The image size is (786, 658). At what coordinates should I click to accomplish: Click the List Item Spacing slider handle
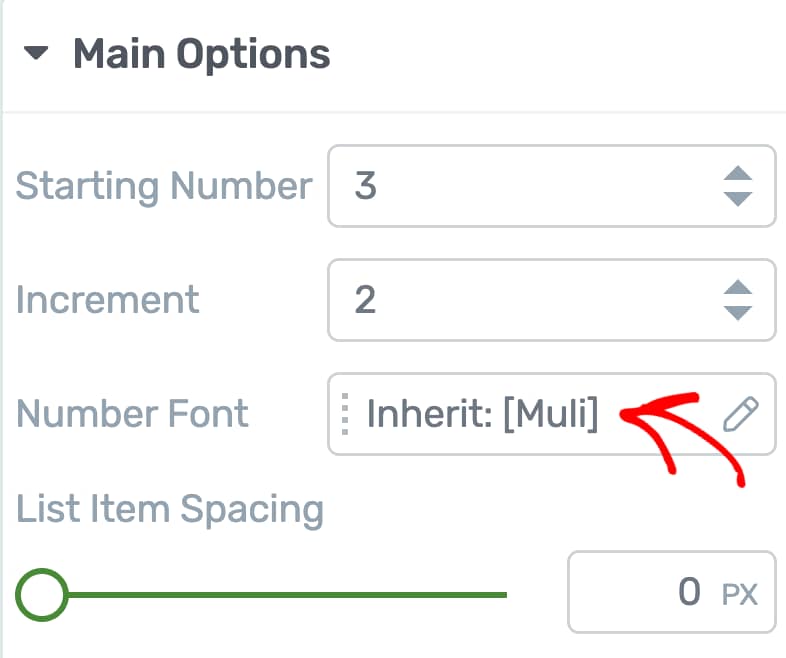(42, 595)
